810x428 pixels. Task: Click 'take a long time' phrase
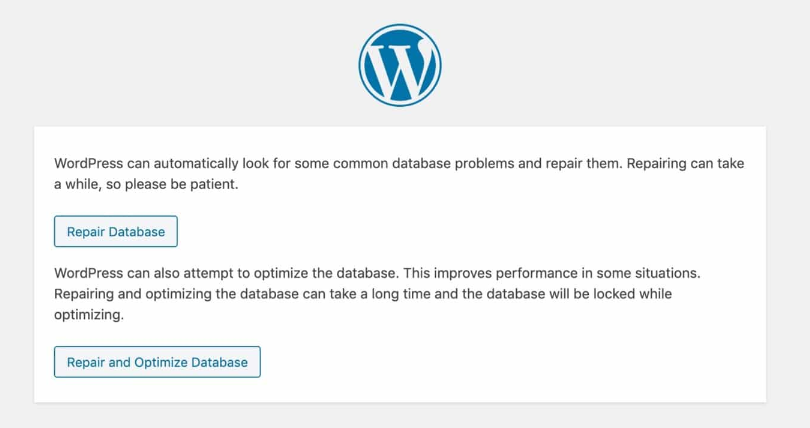point(372,294)
